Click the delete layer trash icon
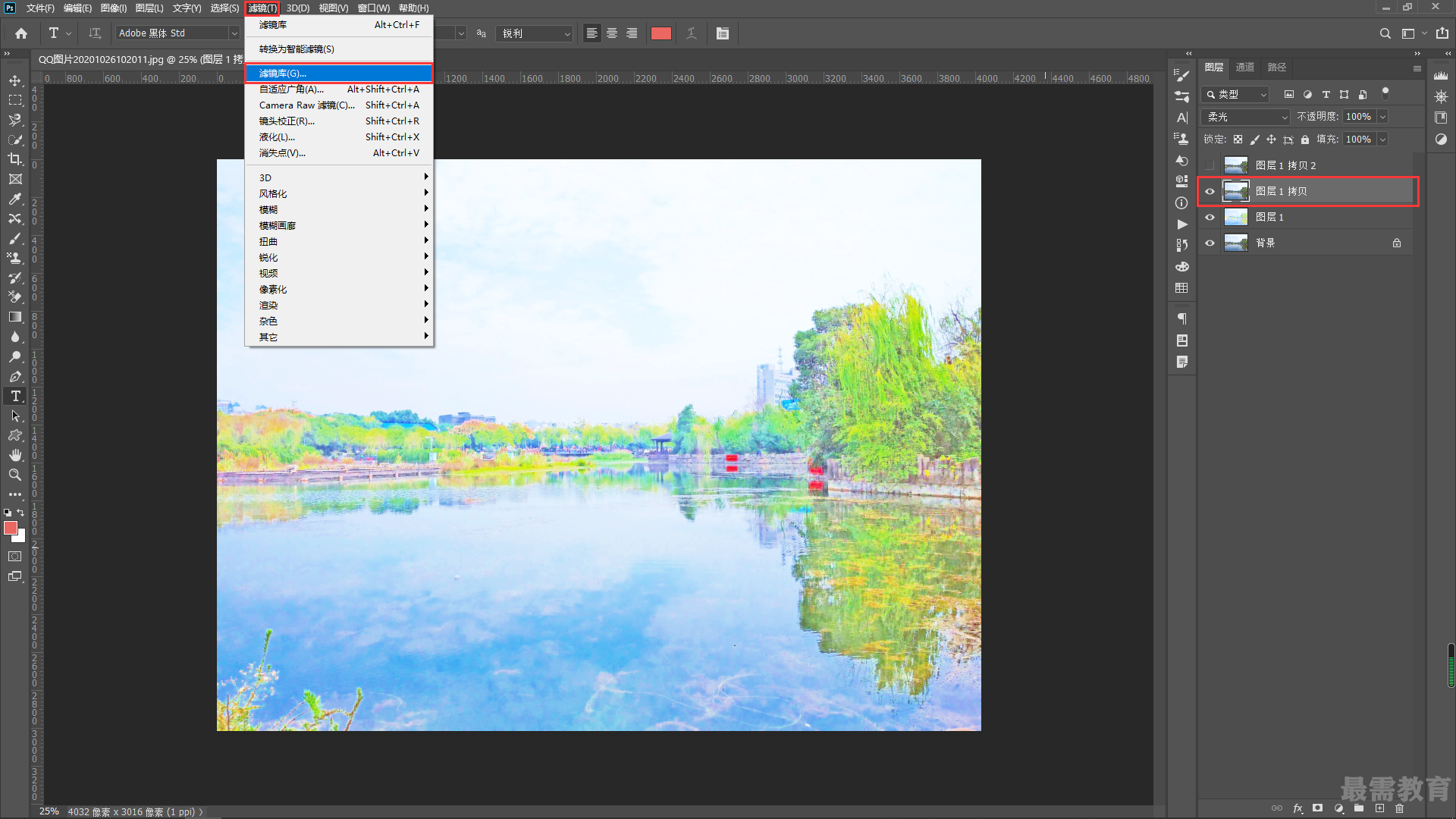This screenshot has height=819, width=1456. click(x=1400, y=808)
